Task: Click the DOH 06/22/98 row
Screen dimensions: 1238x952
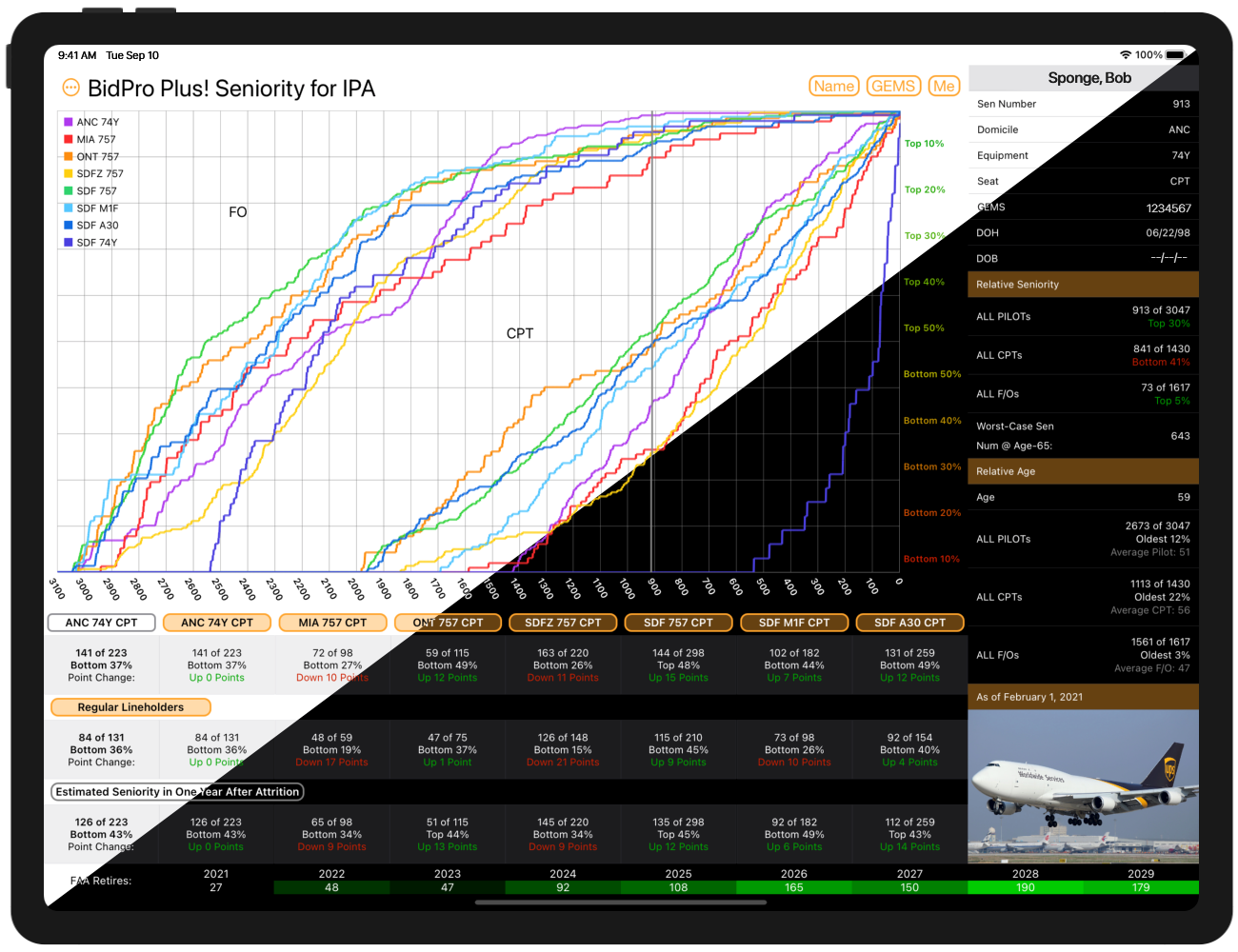Action: pyautogui.click(x=1084, y=232)
